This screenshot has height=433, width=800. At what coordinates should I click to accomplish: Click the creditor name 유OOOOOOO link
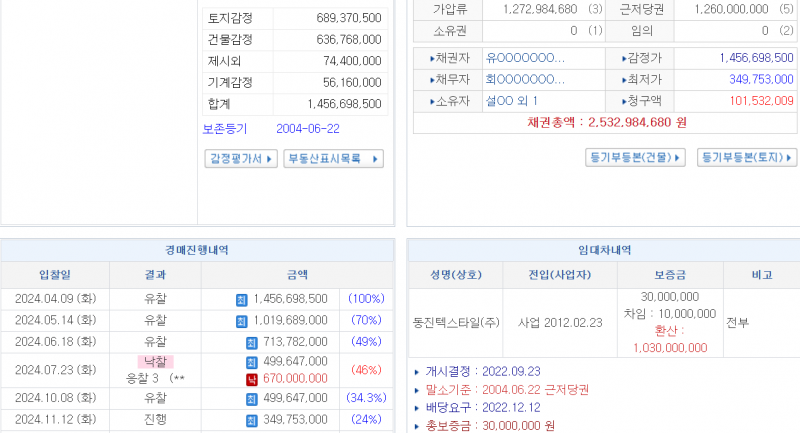(x=524, y=57)
